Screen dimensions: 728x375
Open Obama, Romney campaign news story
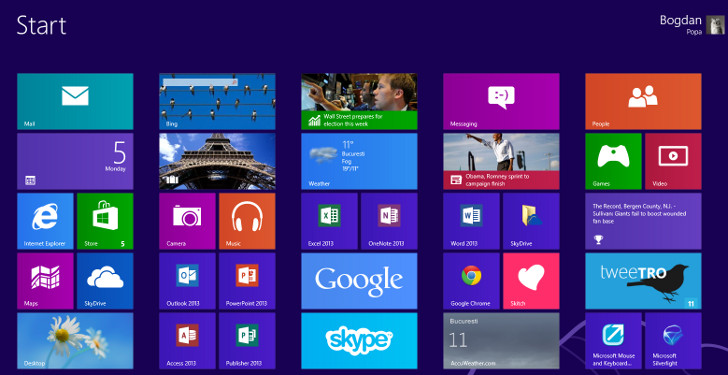(501, 162)
